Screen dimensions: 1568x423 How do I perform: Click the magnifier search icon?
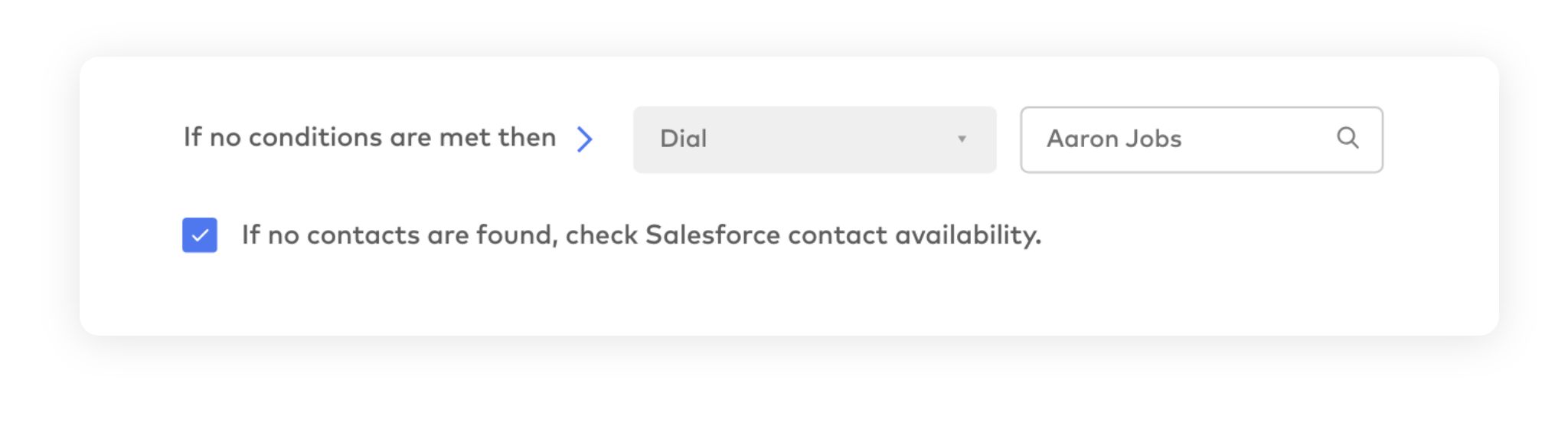coord(1347,138)
